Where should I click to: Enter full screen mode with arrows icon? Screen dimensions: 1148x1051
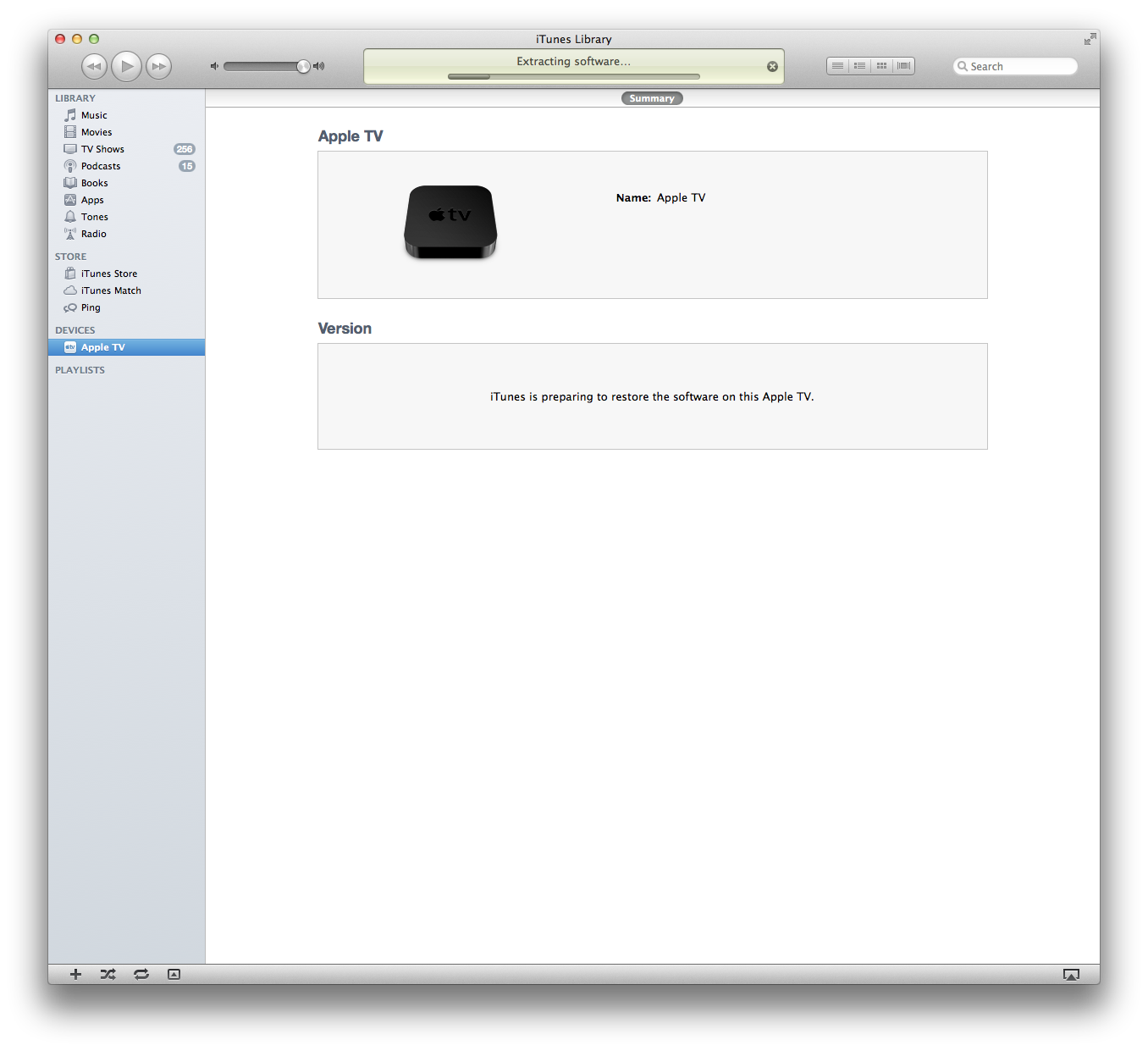tap(1090, 39)
